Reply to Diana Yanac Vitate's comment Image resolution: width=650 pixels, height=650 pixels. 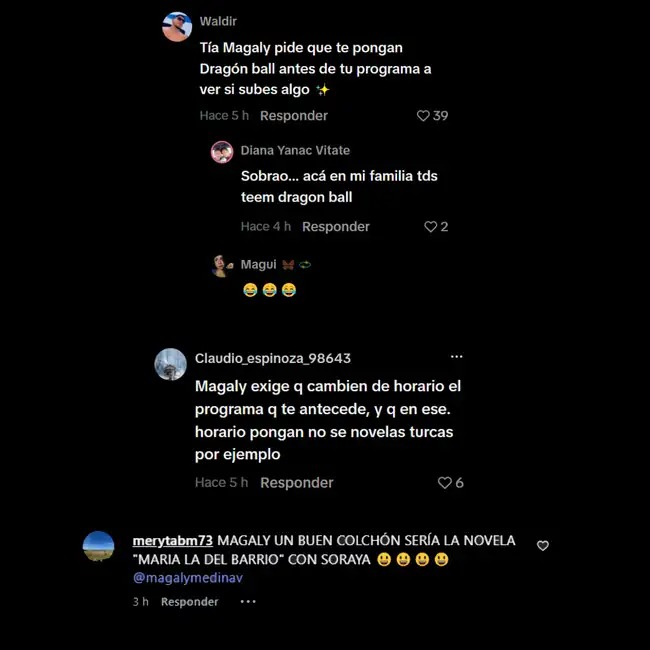click(x=335, y=227)
